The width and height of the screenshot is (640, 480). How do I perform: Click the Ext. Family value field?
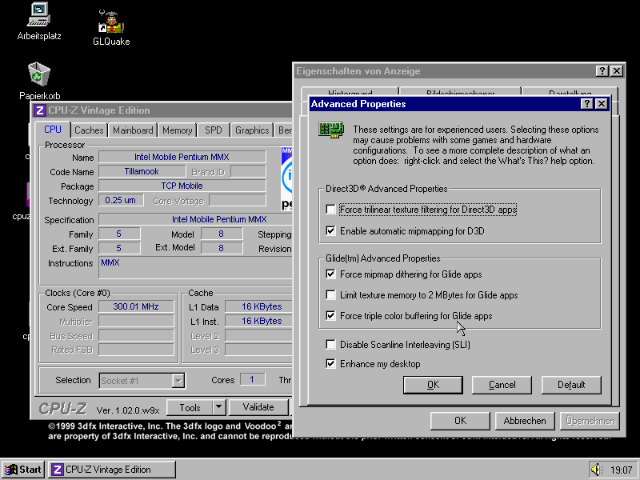(119, 248)
